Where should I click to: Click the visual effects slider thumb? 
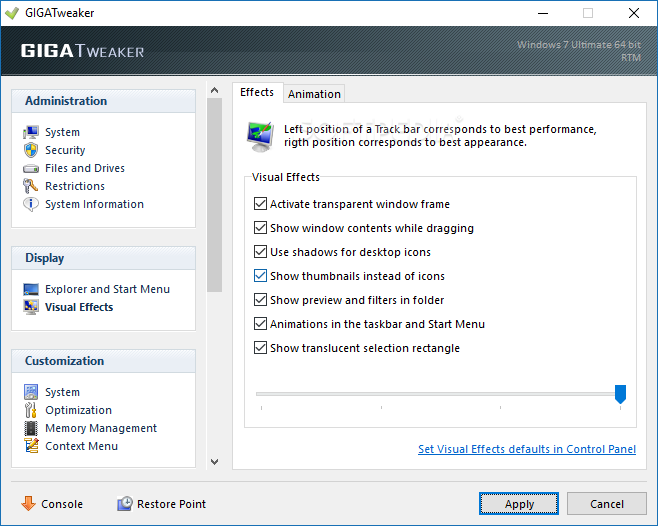point(620,394)
